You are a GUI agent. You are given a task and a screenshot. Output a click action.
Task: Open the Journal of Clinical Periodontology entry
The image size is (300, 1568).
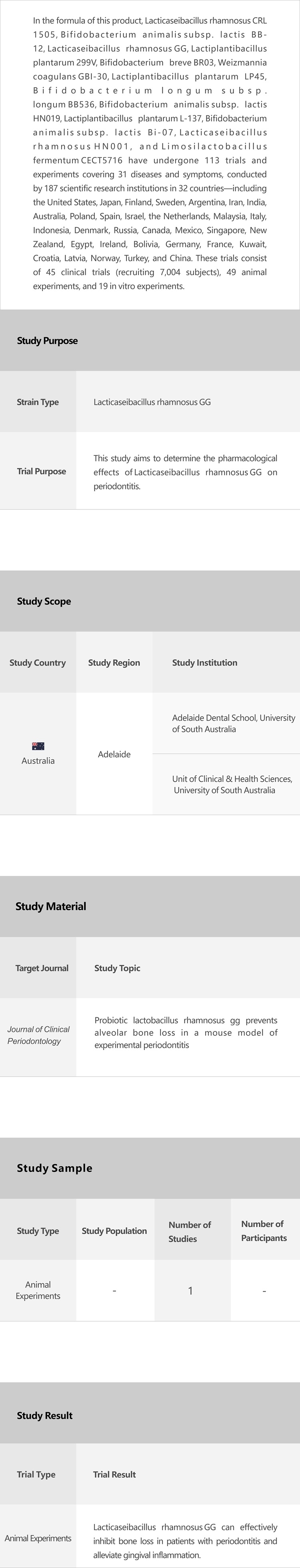(38, 1035)
